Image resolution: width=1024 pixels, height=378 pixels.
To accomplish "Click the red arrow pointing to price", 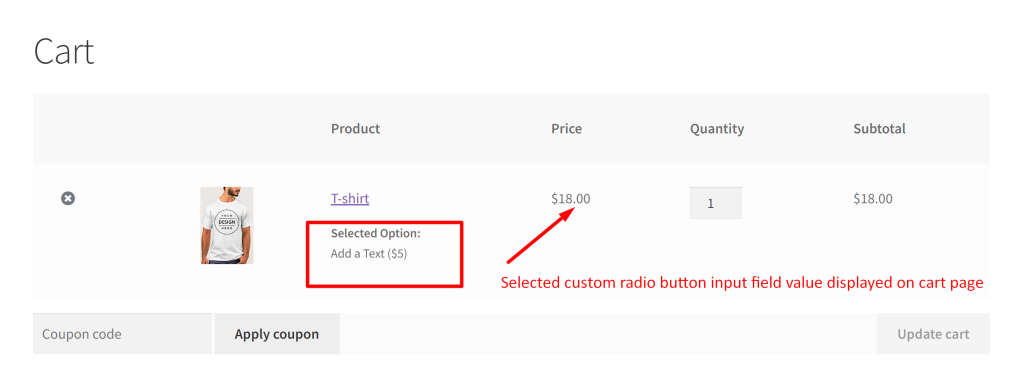I will (x=541, y=234).
